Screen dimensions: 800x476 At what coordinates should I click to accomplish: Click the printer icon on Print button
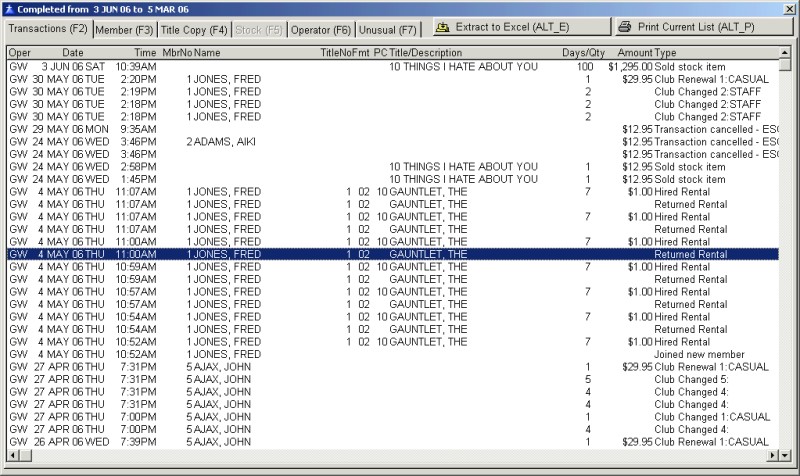624,27
